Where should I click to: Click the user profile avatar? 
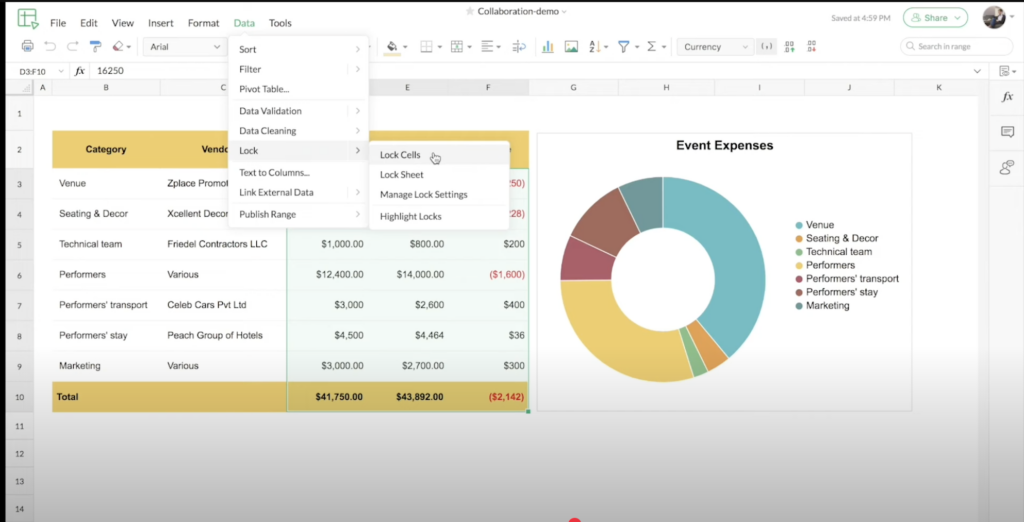click(x=994, y=18)
